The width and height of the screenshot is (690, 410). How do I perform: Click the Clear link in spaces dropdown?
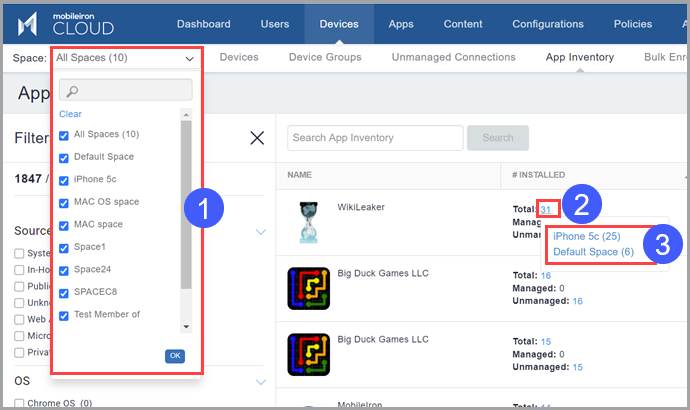click(70, 114)
